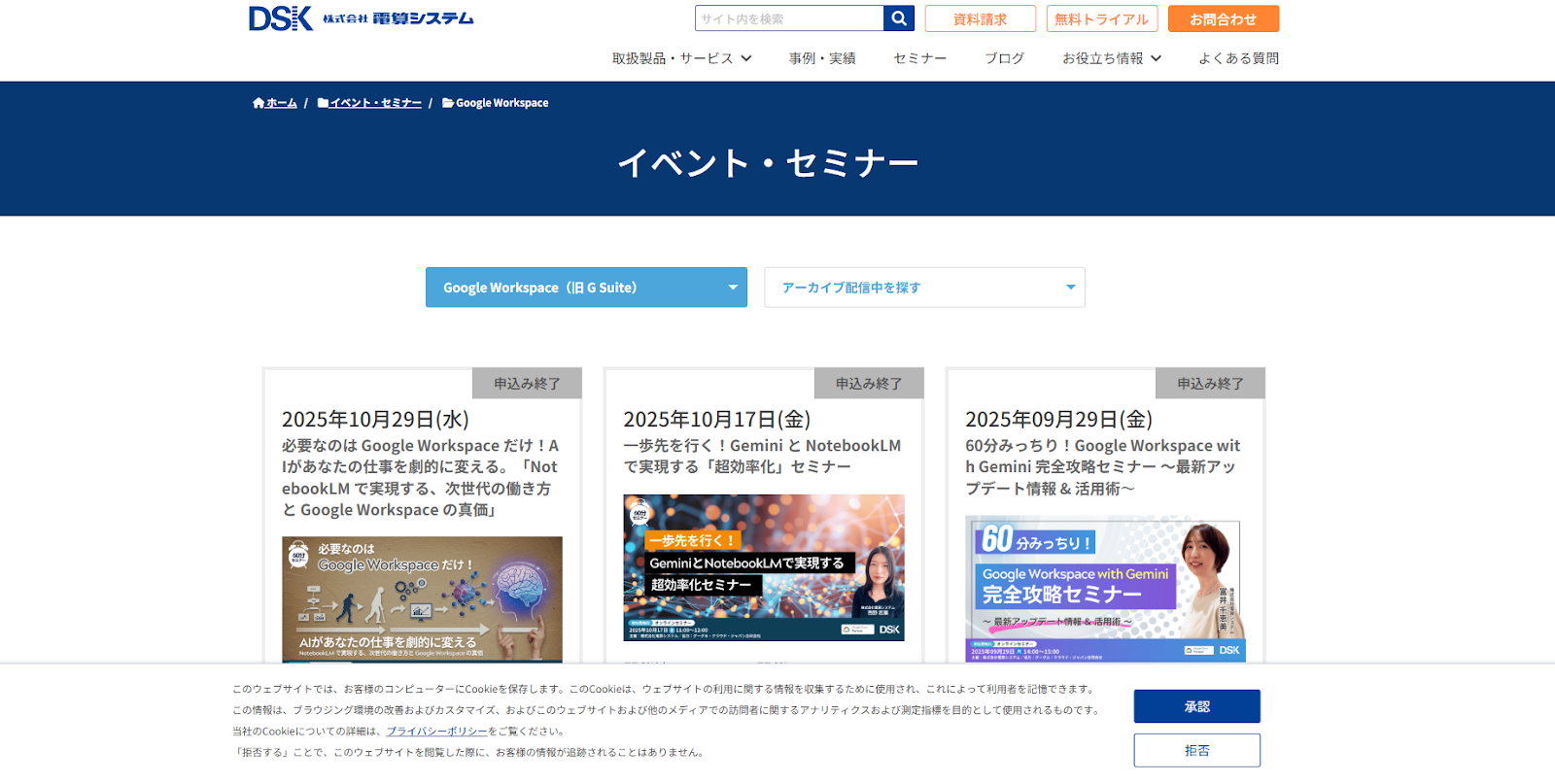Open the 2025年10月17日 Gemini NotebookLM seminar title
Screen dimensions: 1555x784
click(763, 456)
